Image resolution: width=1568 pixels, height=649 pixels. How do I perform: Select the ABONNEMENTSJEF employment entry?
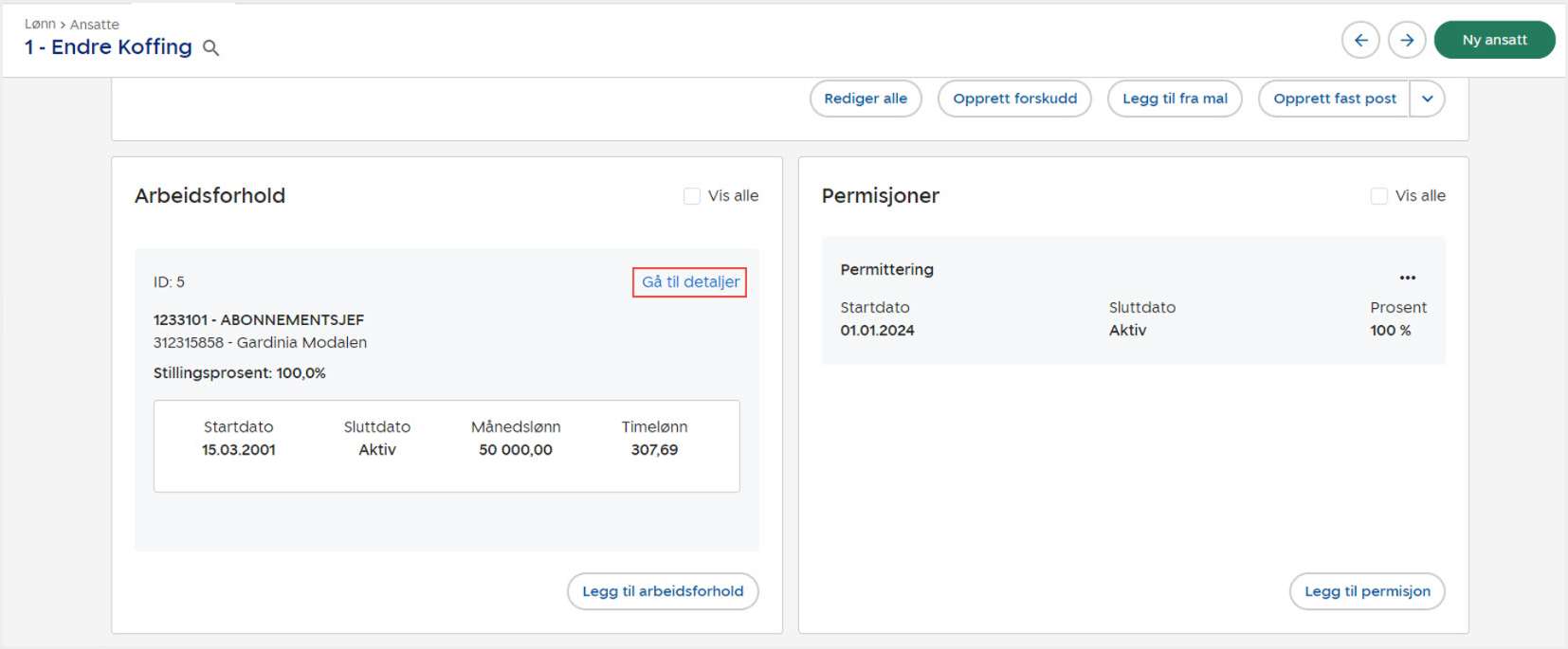[259, 320]
